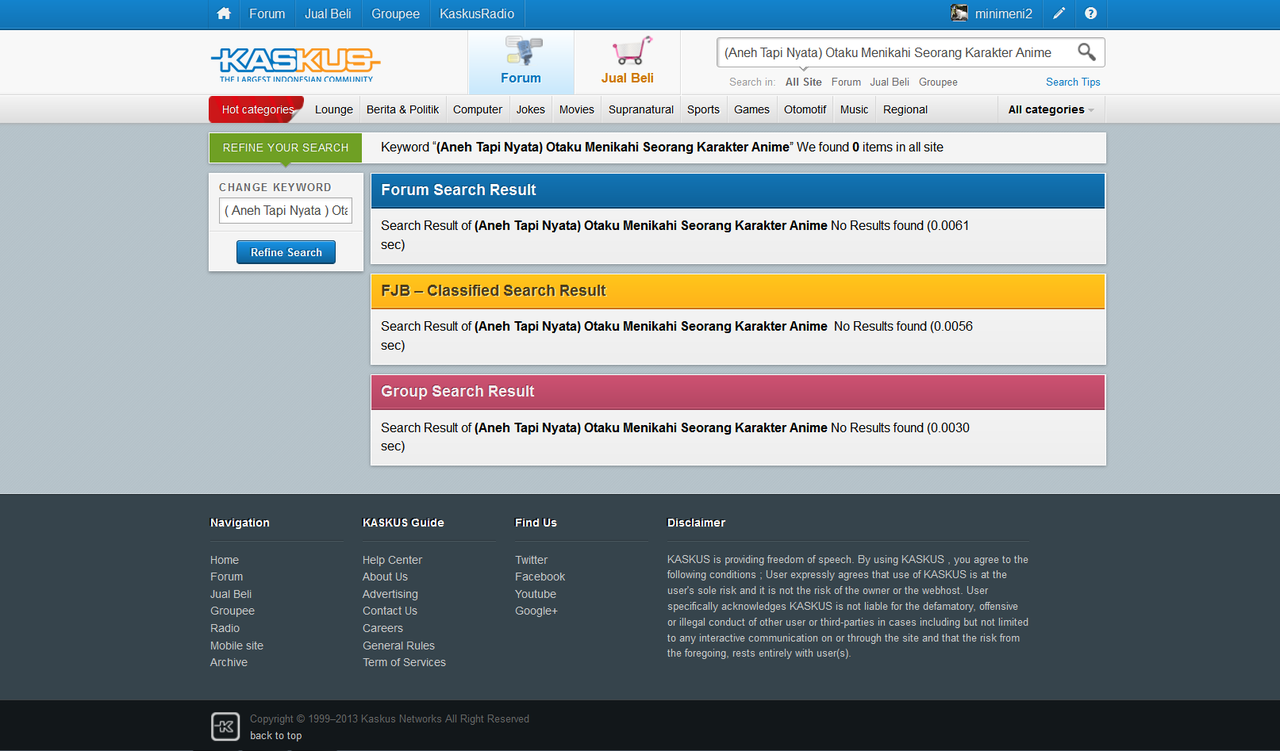This screenshot has height=751, width=1280.
Task: Open Berita & Politik category
Action: pos(403,109)
